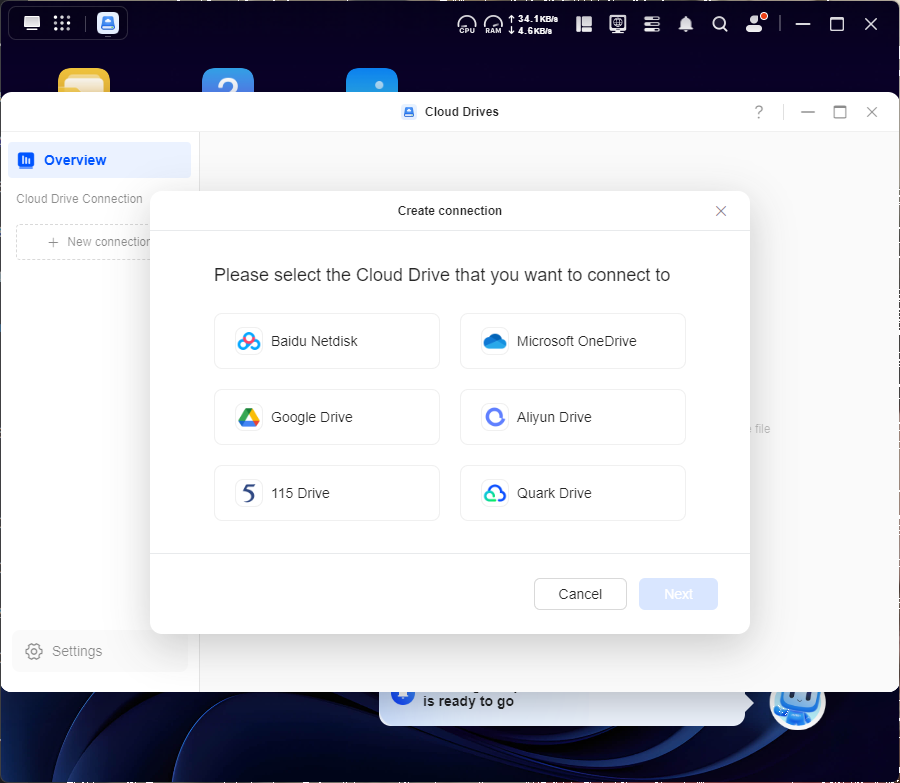Pick the Aliyun Drive option
900x783 pixels.
[572, 417]
